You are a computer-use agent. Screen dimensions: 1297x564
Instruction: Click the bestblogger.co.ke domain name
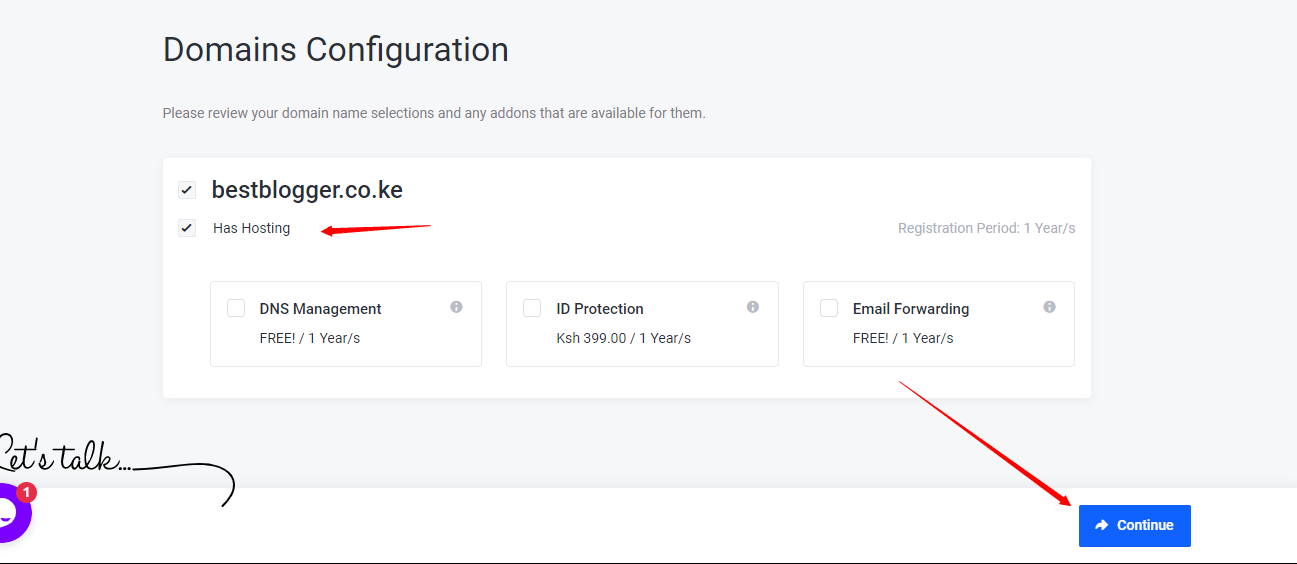click(x=307, y=190)
